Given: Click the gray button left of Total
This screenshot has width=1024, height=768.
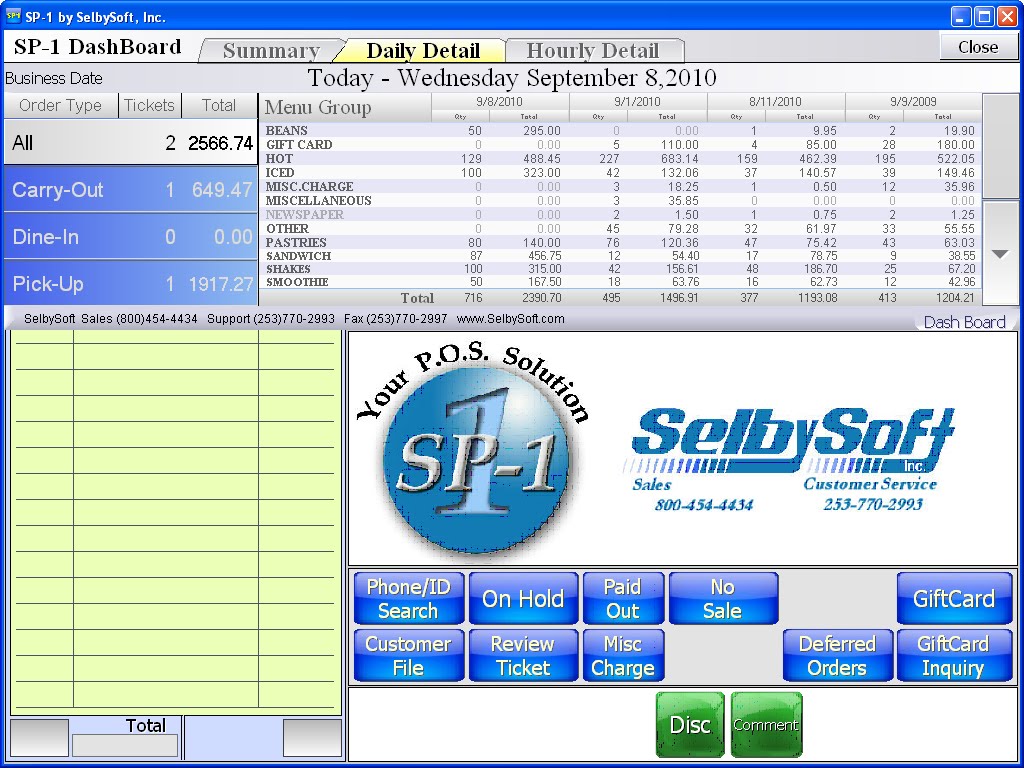Looking at the screenshot, I should [40, 739].
